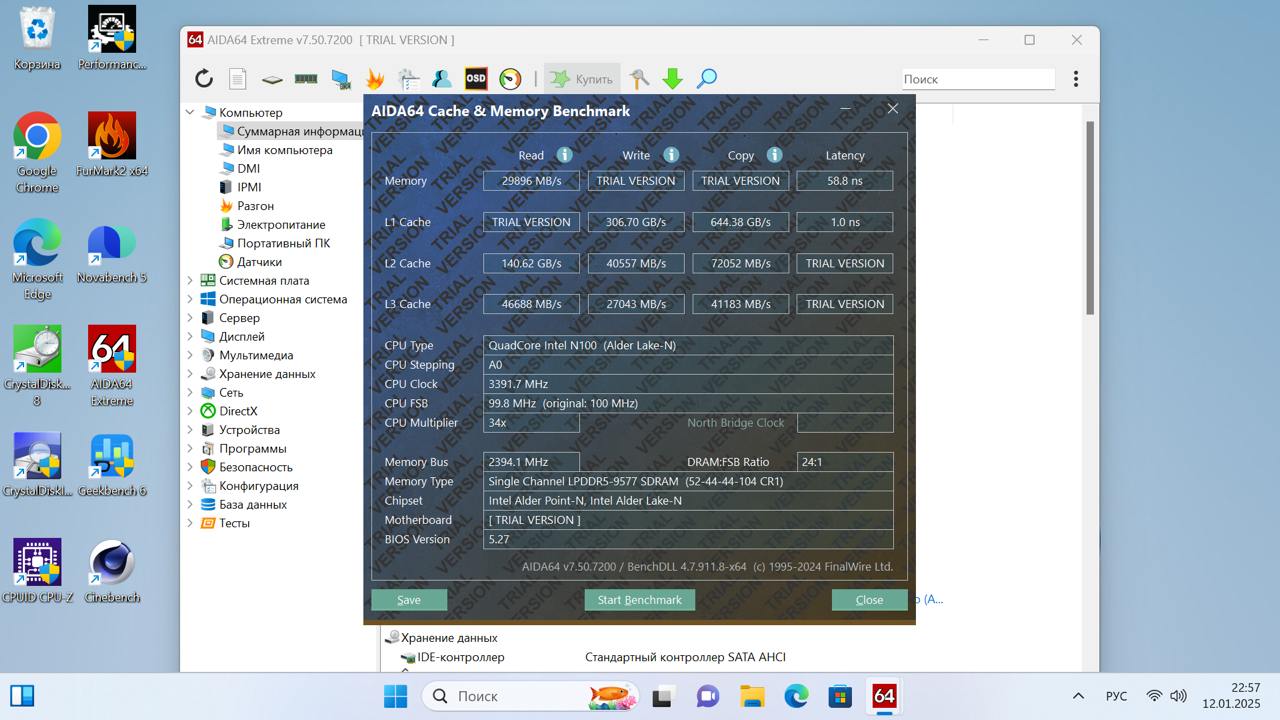Viewport: 1280px width, 720px height.
Task: Expand the Операционная система node
Action: 190,299
